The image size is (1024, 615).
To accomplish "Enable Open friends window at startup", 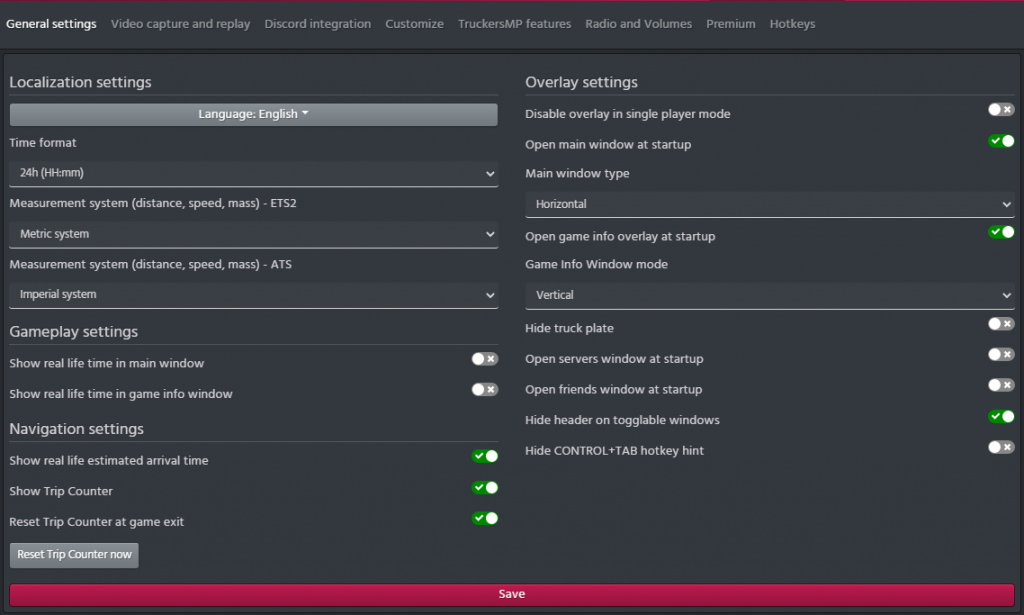I will coord(1000,385).
